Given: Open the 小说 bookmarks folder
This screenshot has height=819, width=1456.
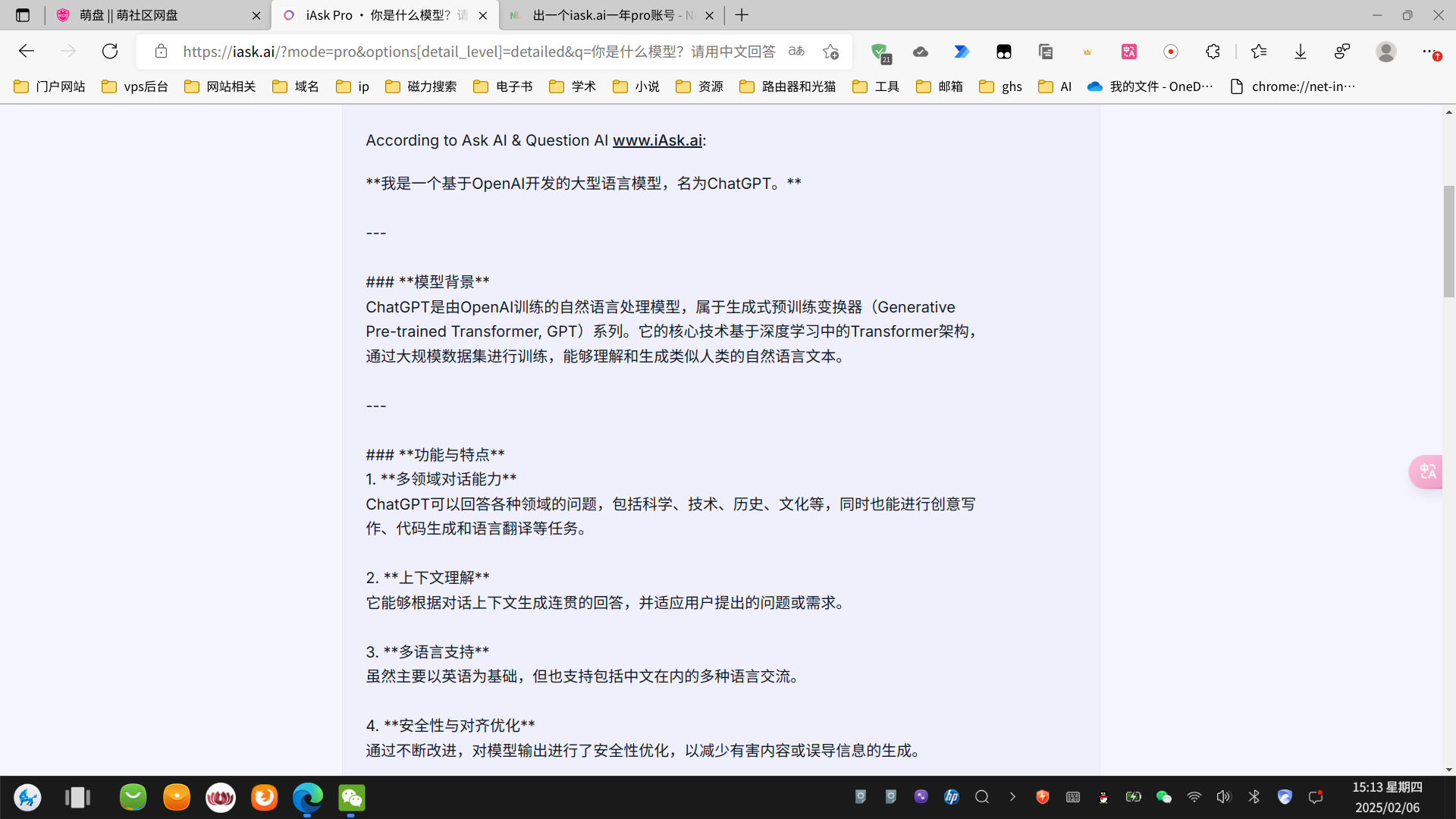Looking at the screenshot, I should click(x=637, y=86).
